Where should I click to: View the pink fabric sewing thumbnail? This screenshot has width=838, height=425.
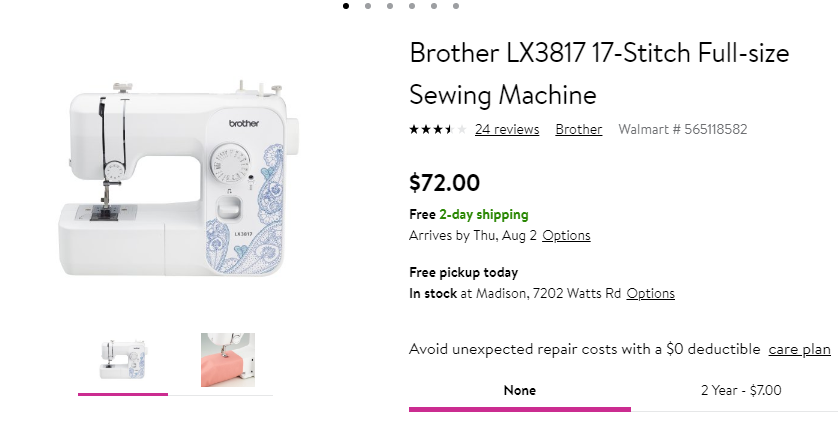[228, 360]
